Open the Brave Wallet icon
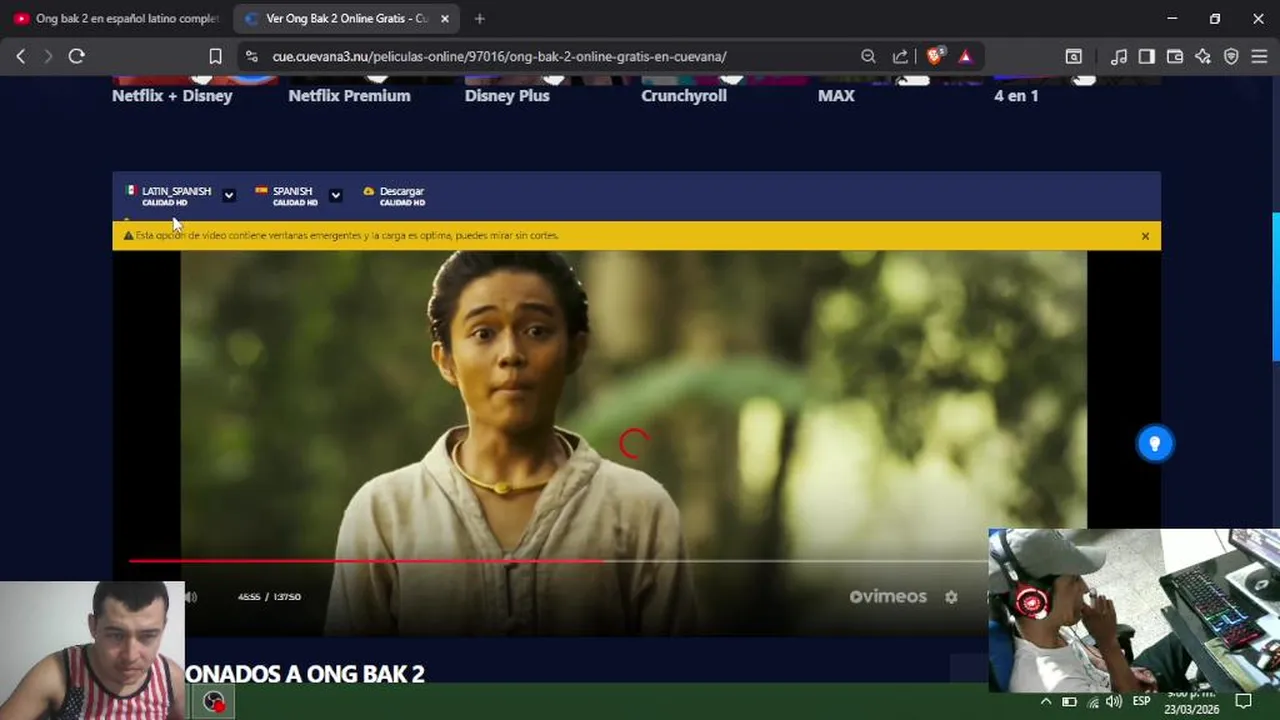1280x720 pixels. pyautogui.click(x=1175, y=57)
